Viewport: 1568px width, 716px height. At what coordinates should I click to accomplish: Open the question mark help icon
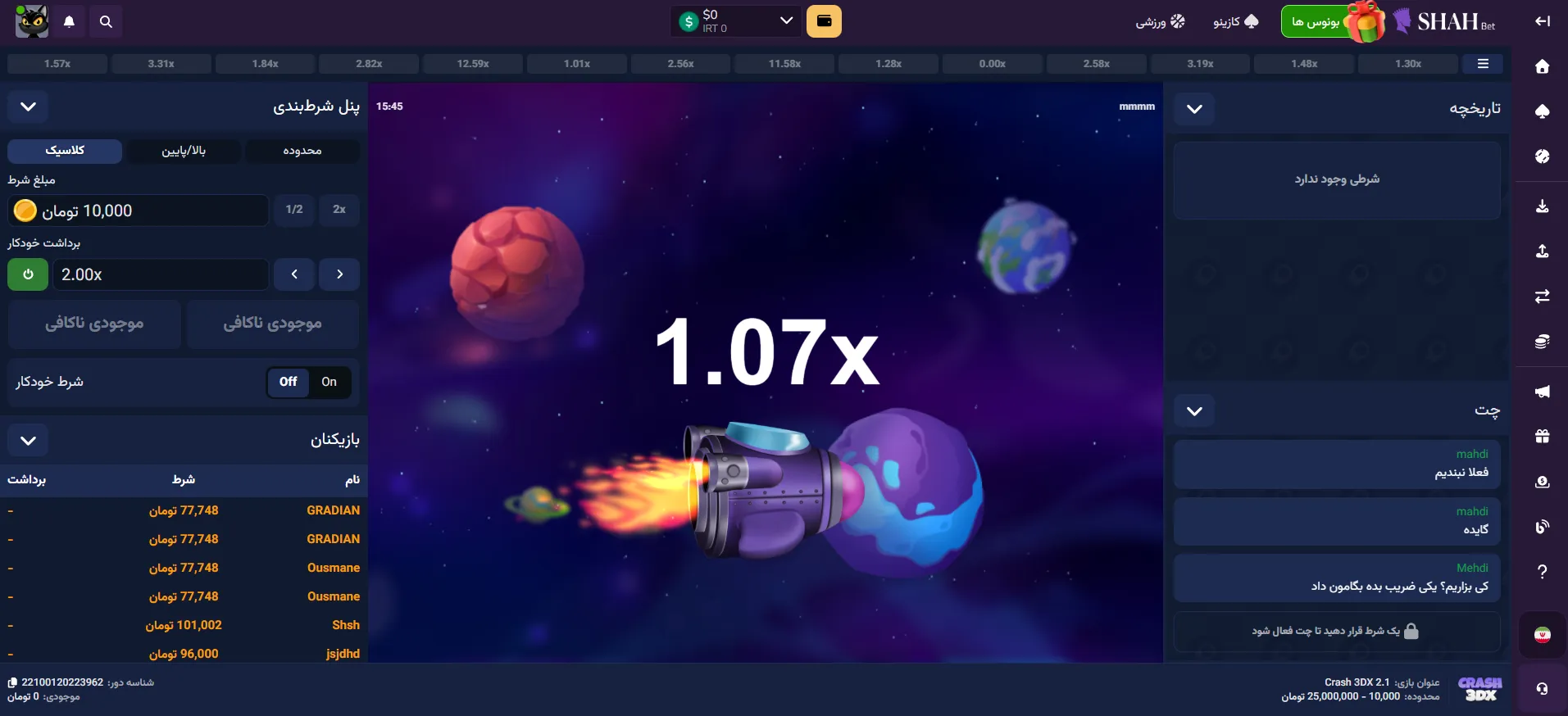click(1542, 571)
